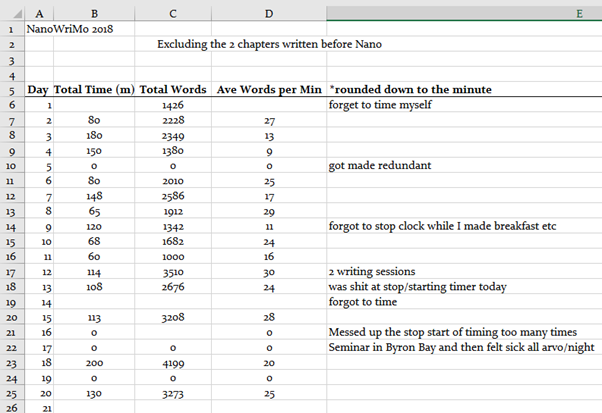Select the row 5 header

tap(11, 89)
